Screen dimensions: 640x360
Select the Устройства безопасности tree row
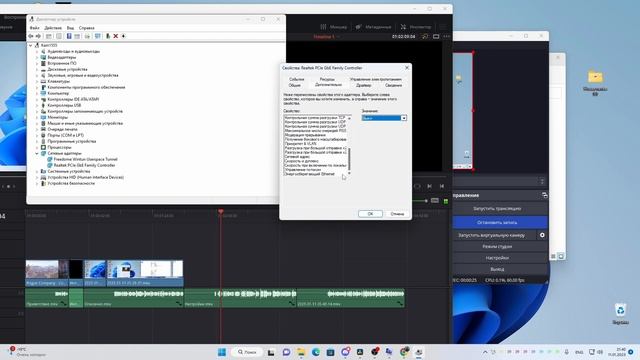[71, 183]
